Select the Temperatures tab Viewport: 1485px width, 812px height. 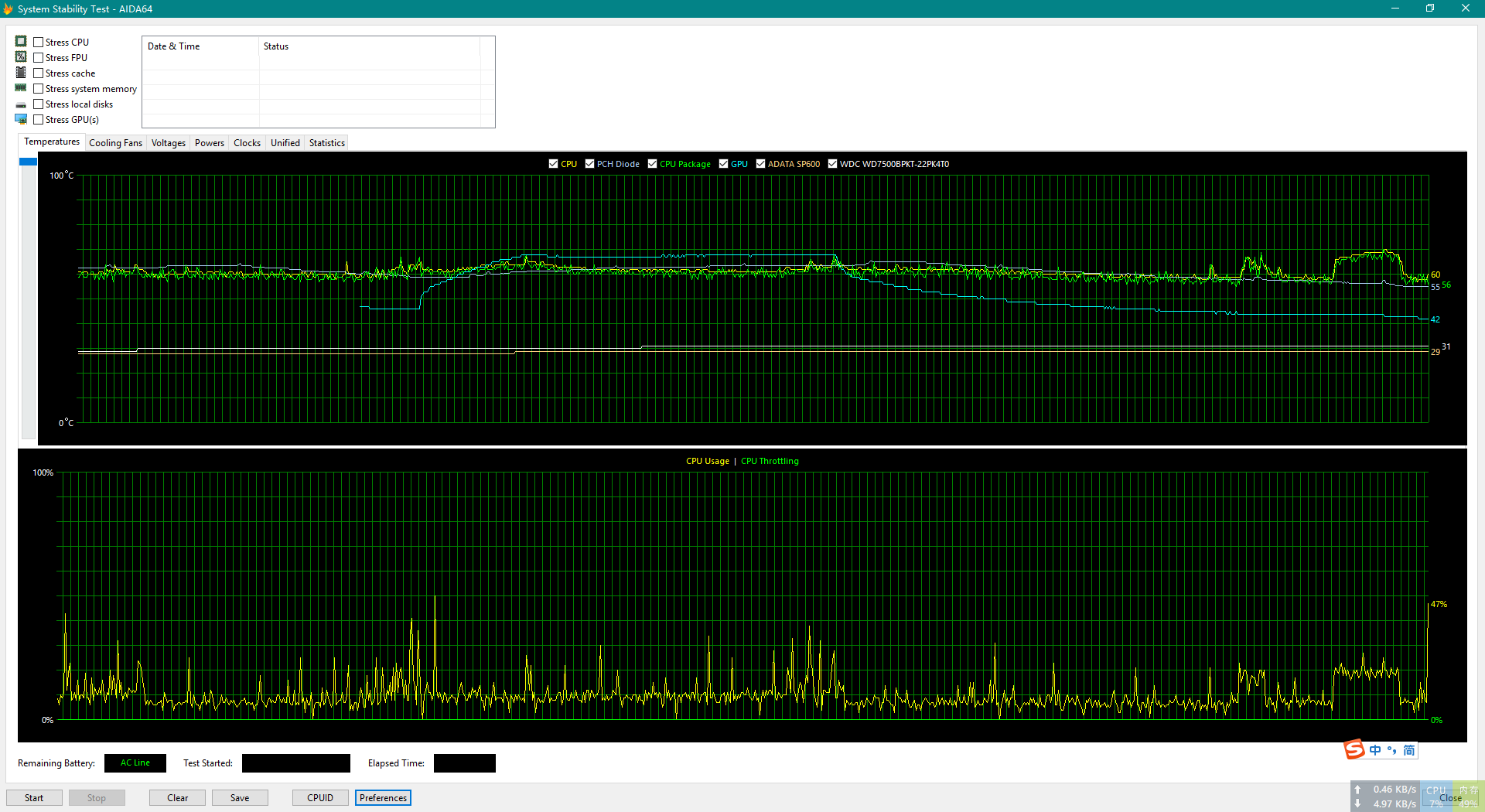pyautogui.click(x=51, y=142)
